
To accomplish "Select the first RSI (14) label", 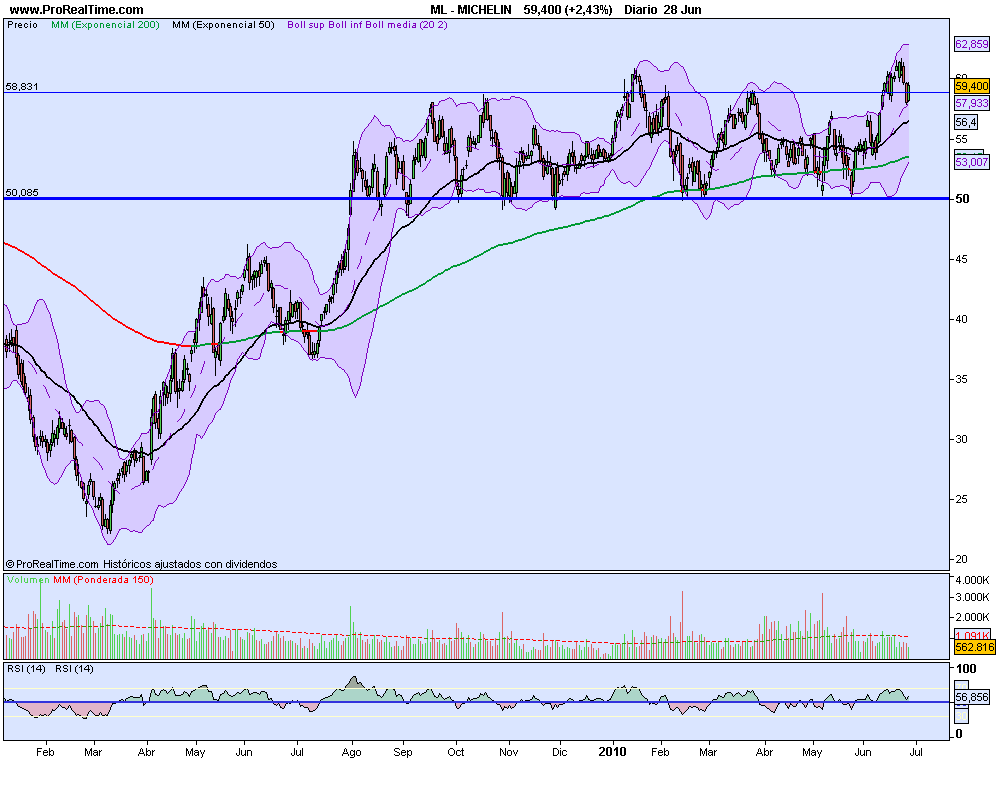I will click(26, 669).
